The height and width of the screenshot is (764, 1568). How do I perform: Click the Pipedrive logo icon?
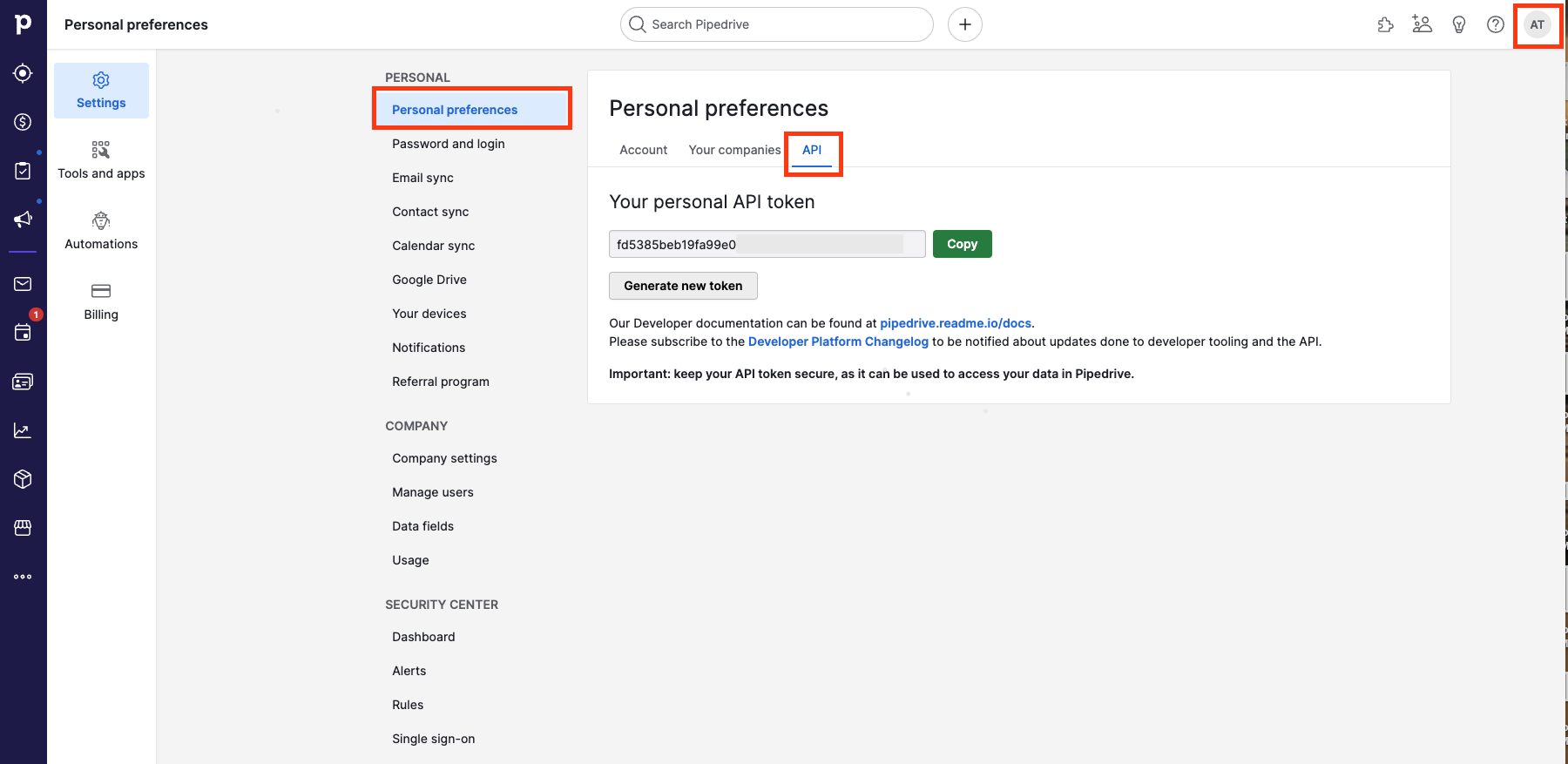(x=24, y=24)
